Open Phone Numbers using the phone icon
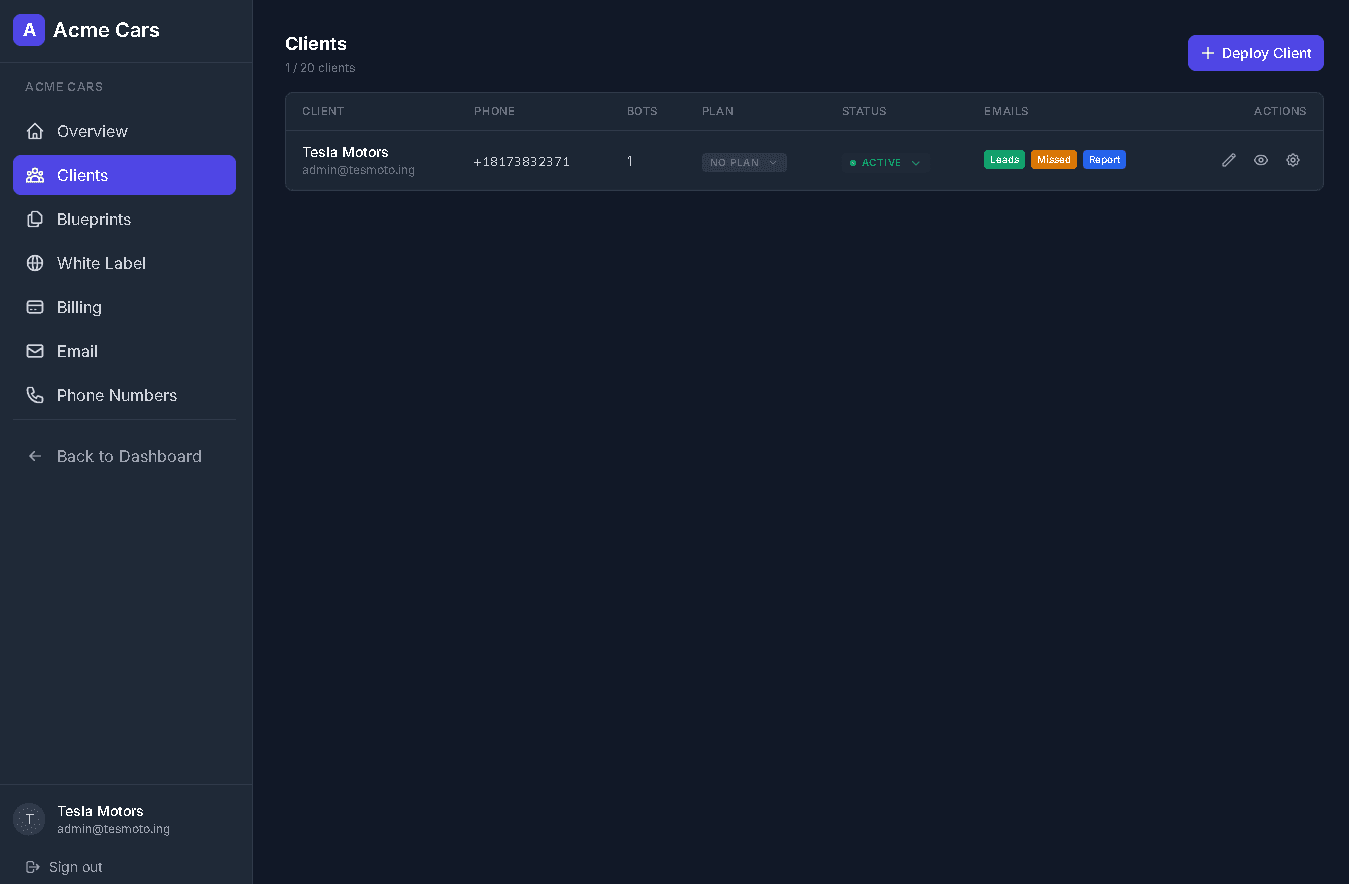The image size is (1349, 884). 34,395
